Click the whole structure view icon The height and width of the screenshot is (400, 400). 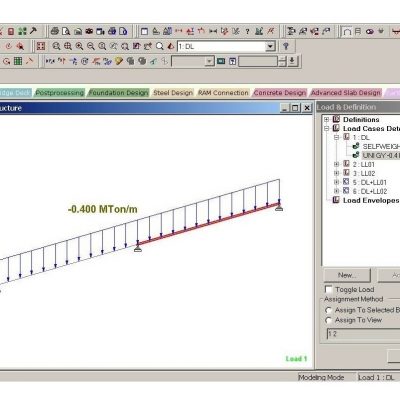tap(41, 46)
